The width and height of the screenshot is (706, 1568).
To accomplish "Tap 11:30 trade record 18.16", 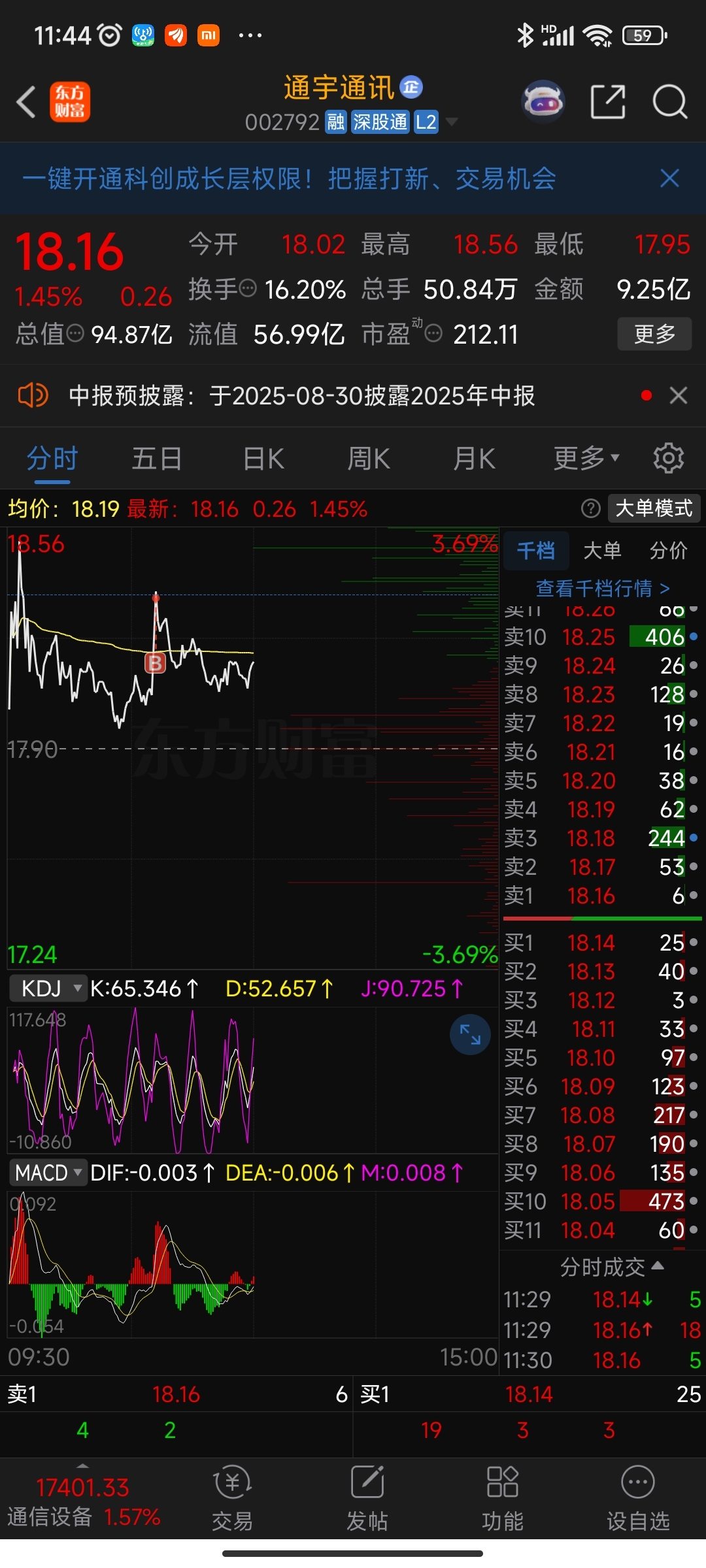I will 601,1360.
